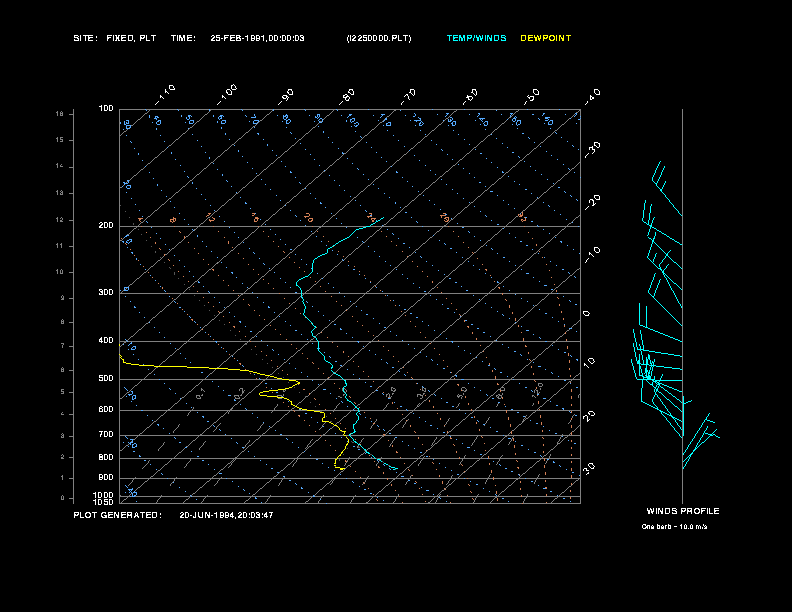Screen dimensions: 792x612
Task: Click the -90 isotherm label
Action: (x=286, y=96)
